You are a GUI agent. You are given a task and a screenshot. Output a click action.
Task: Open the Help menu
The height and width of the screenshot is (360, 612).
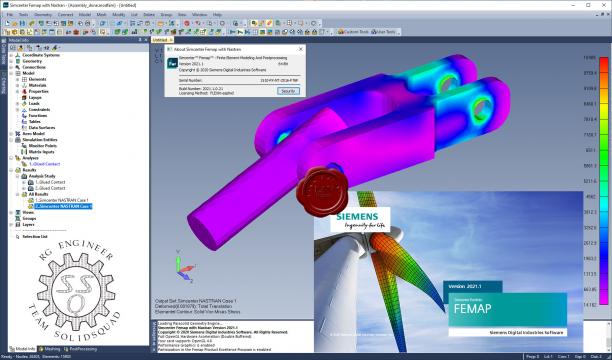(217, 14)
